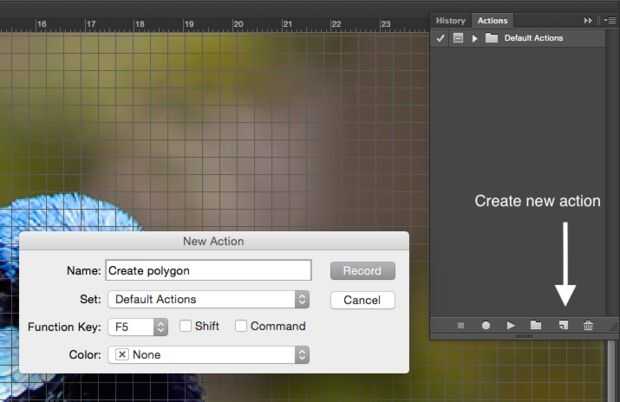Screen dimensions: 620x402
Task: Click the Create new action icon
Action: 563,325
